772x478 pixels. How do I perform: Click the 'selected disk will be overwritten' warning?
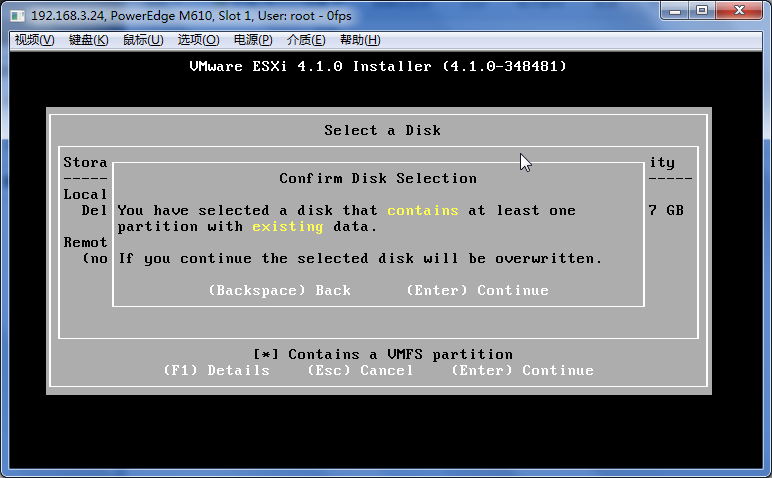360,258
